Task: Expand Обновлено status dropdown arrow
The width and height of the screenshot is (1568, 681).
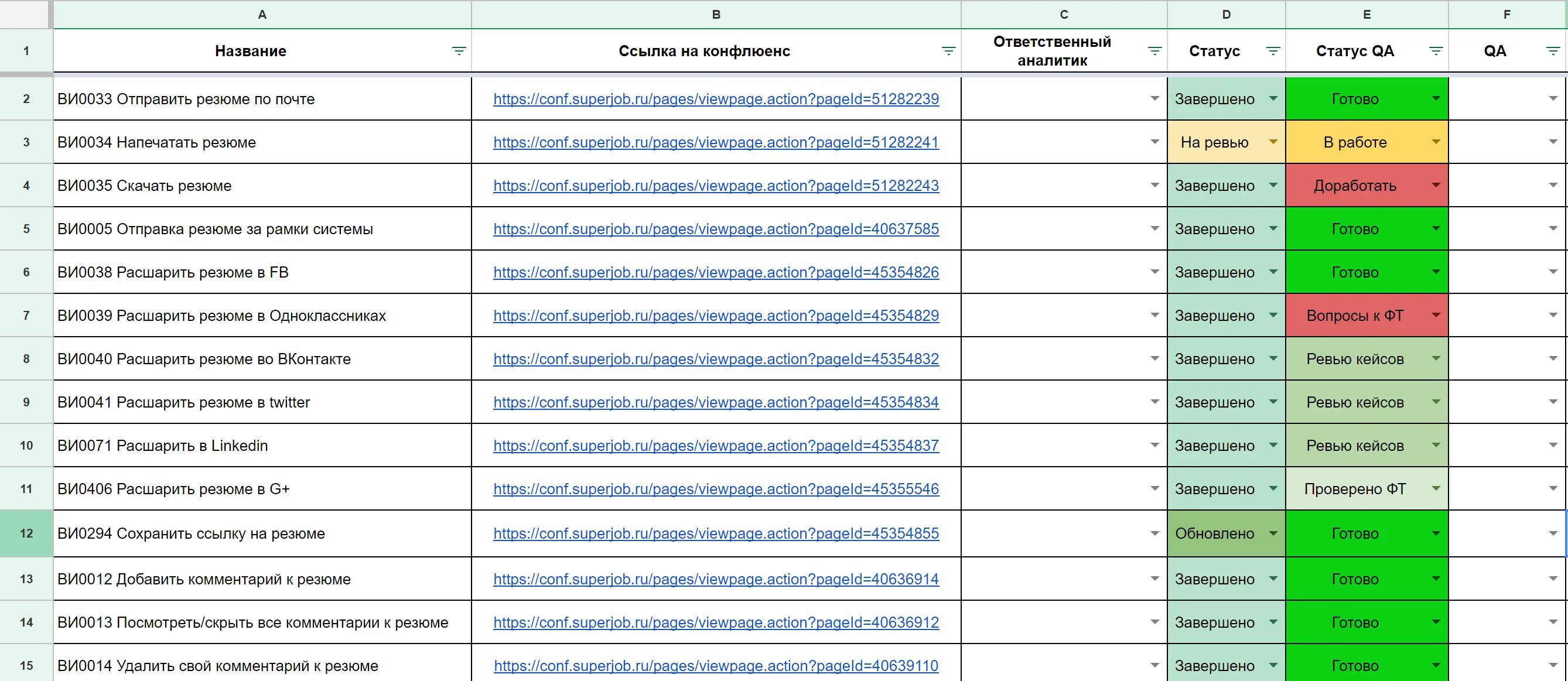Action: click(1273, 533)
